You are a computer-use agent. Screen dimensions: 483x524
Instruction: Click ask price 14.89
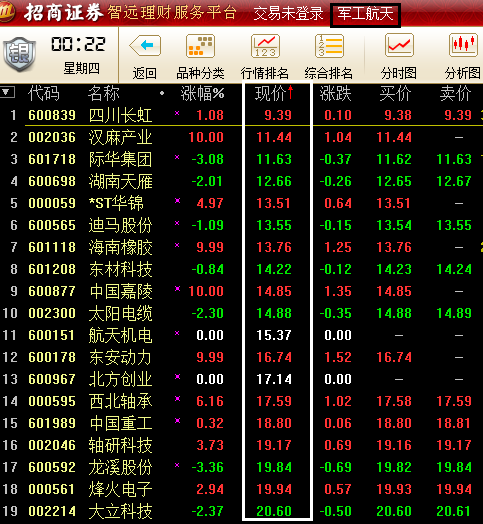454,313
